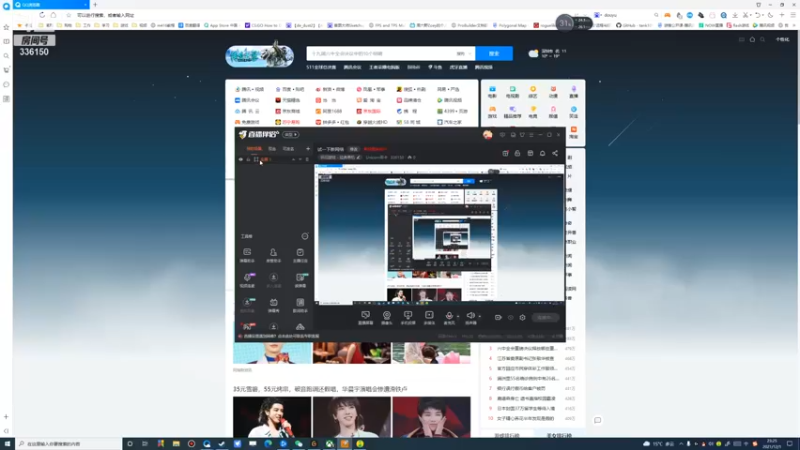Image resolution: width=800 pixels, height=450 pixels.
Task: Open the 电视剧 category shortcut
Action: 512,92
